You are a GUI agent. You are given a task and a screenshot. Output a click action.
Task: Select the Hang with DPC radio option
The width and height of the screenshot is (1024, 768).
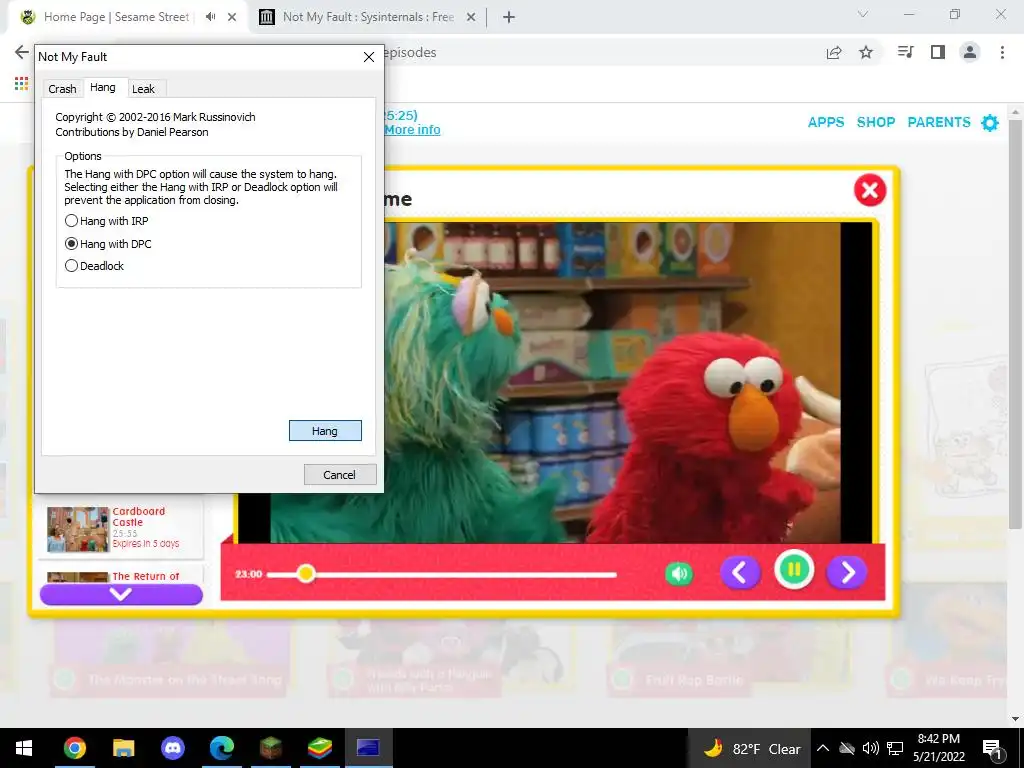pos(108,244)
